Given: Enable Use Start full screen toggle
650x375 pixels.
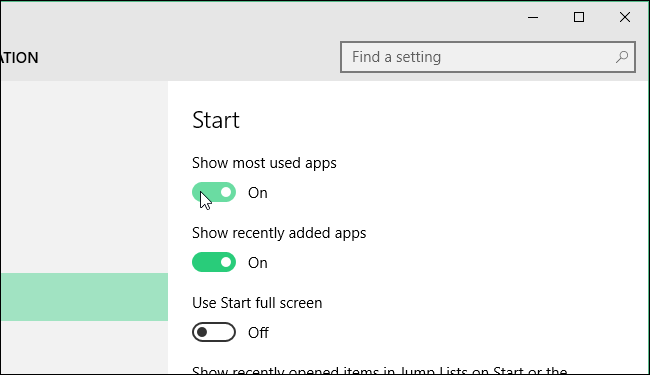Looking at the screenshot, I should 214,332.
